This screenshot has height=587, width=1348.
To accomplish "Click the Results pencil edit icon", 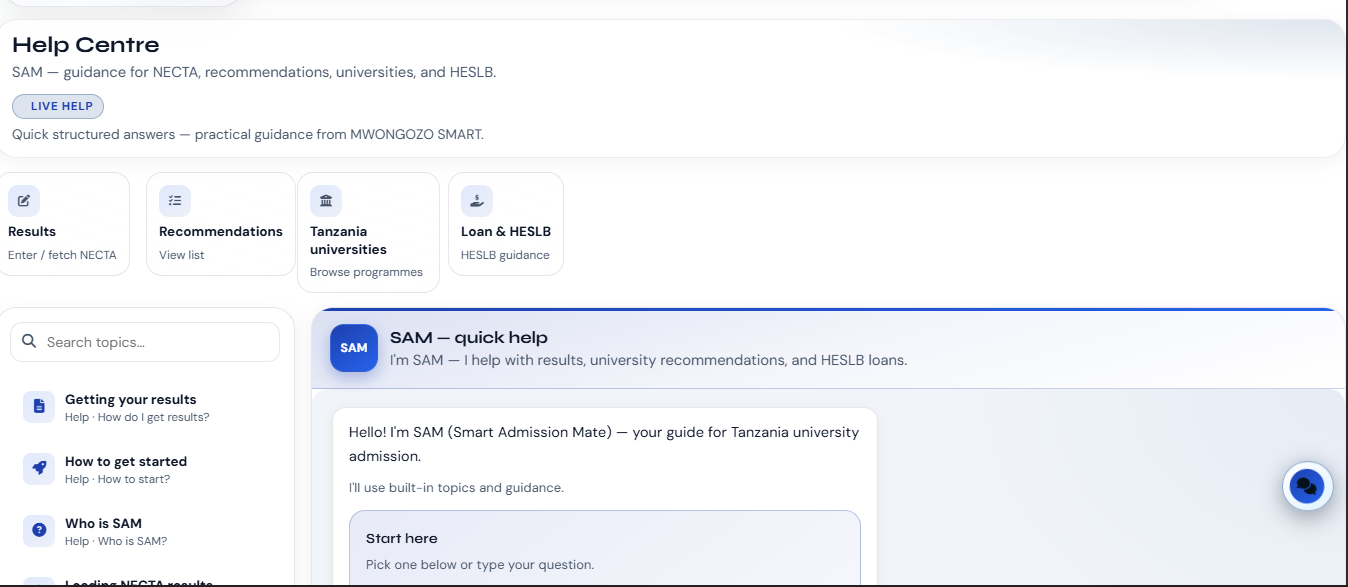I will point(24,201).
